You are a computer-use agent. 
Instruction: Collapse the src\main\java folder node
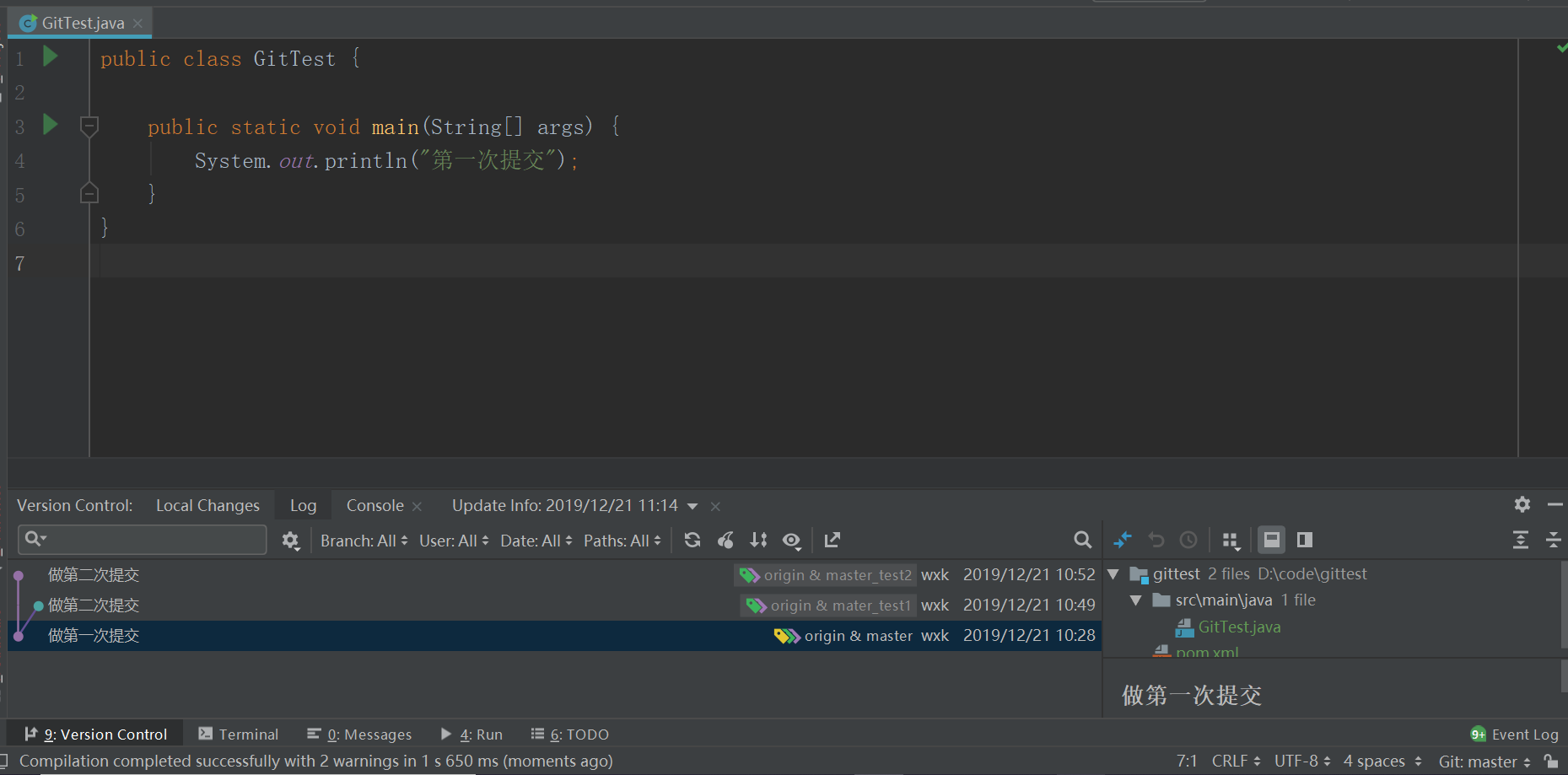[x=1135, y=600]
